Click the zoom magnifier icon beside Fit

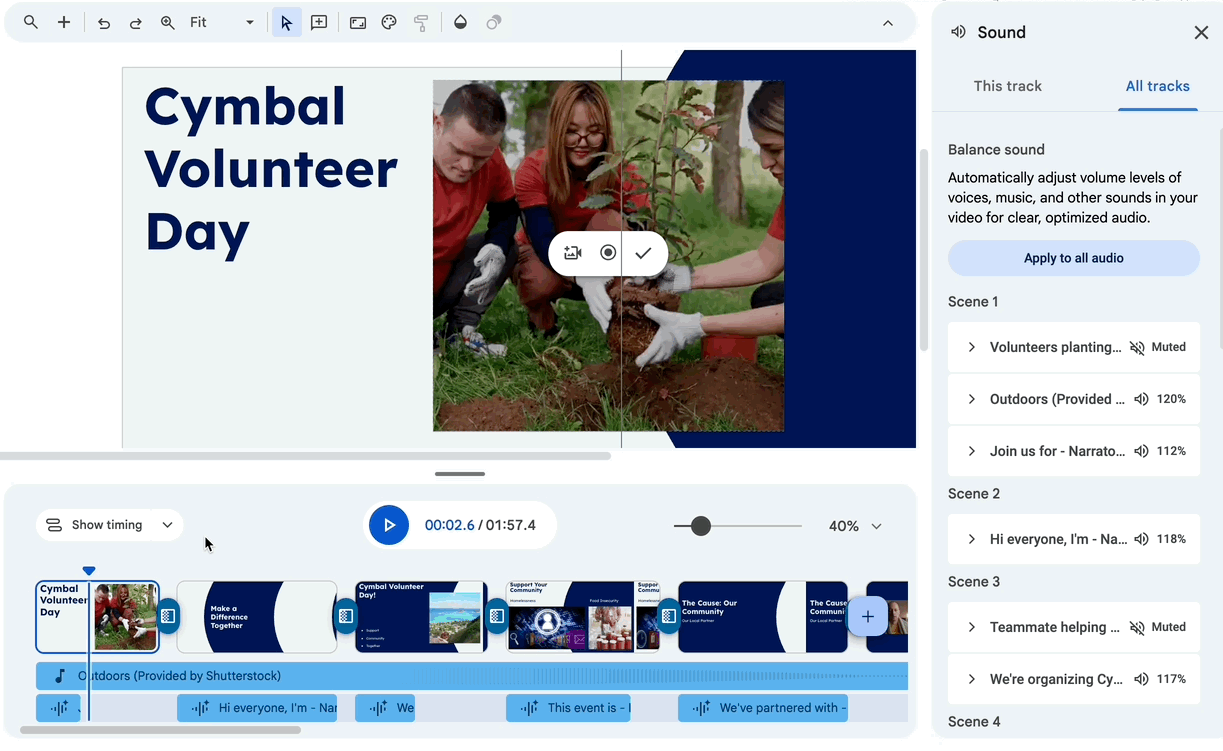click(168, 22)
